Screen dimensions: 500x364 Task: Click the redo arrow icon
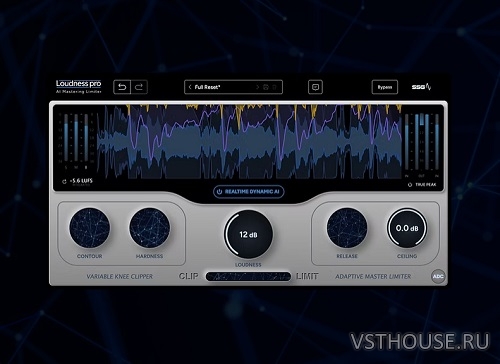[x=139, y=87]
